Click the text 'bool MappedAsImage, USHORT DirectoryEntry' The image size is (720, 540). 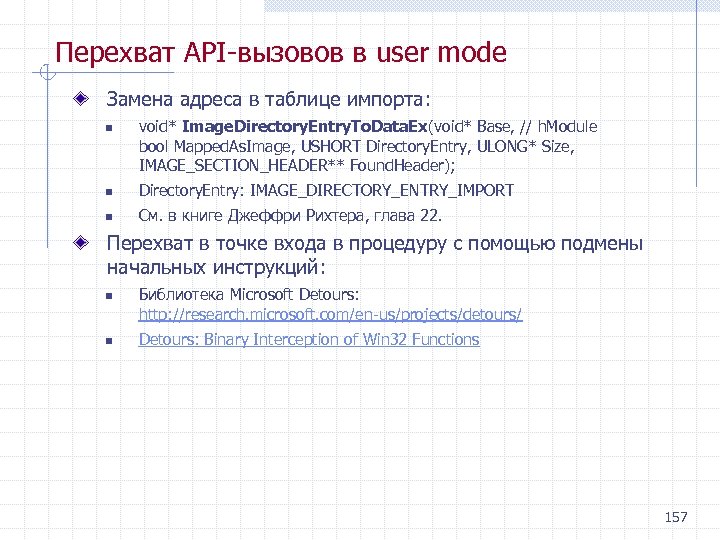pos(303,146)
